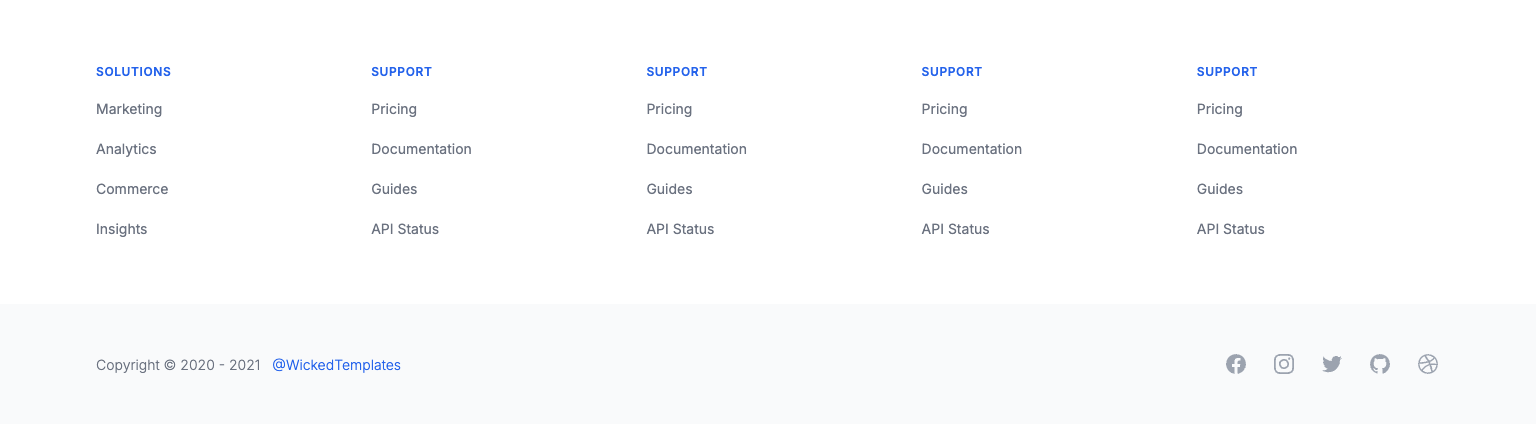The width and height of the screenshot is (1536, 424).
Task: Select Guides in the third Support column
Action: tap(944, 189)
